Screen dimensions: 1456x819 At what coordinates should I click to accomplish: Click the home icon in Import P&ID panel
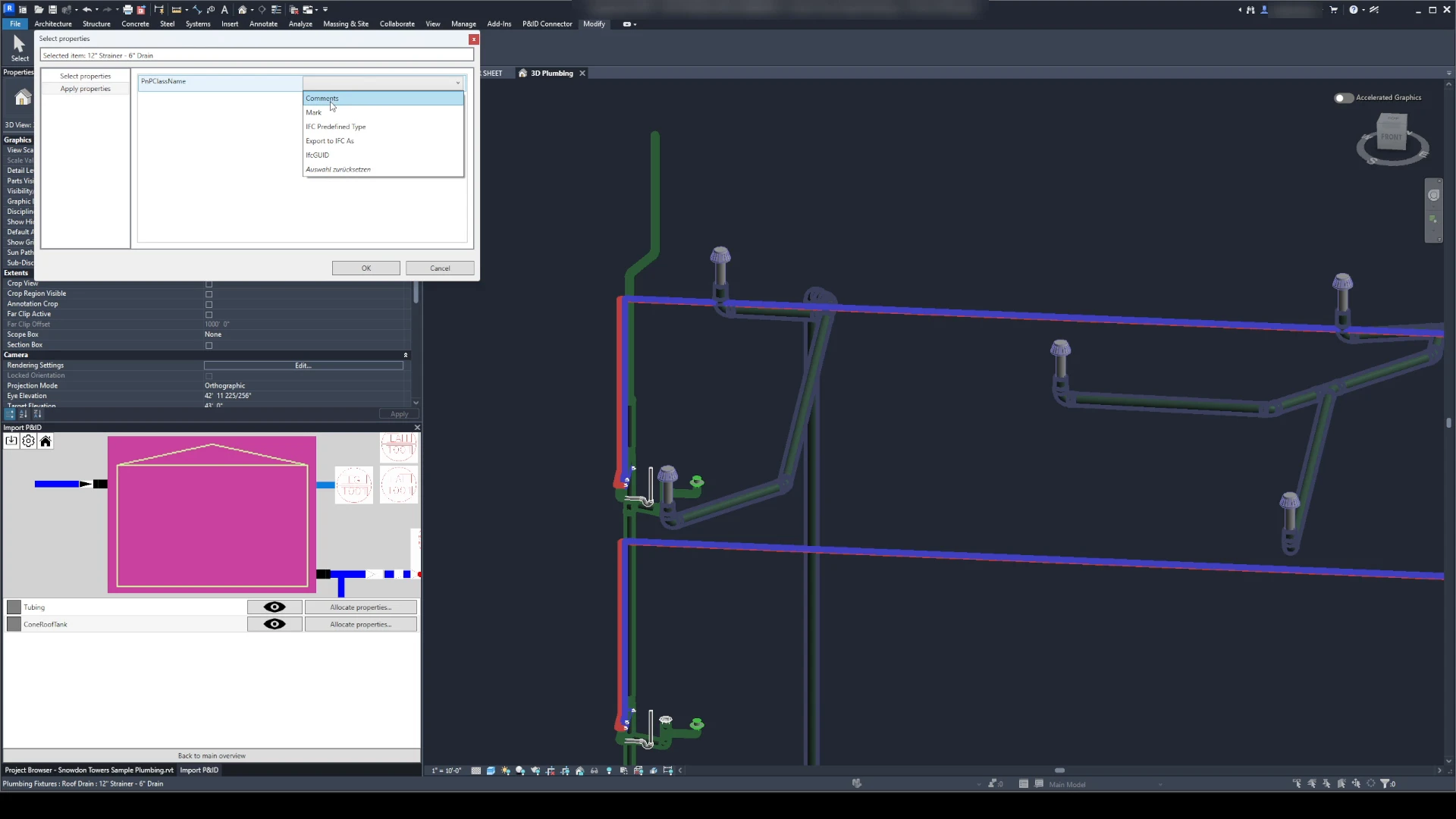(x=45, y=441)
